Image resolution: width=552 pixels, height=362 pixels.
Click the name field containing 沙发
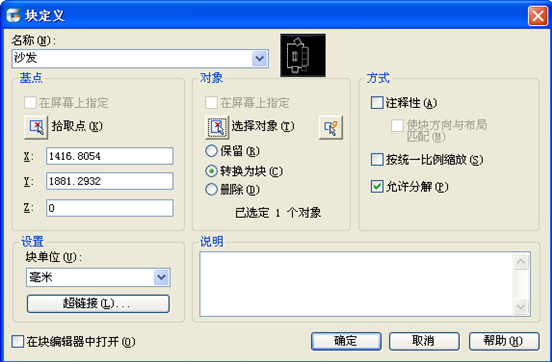tap(140, 58)
